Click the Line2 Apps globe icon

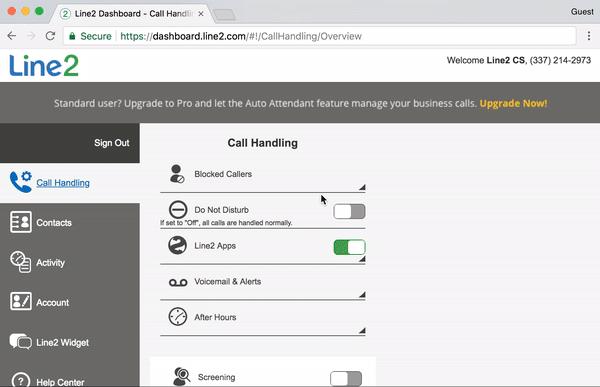click(178, 245)
